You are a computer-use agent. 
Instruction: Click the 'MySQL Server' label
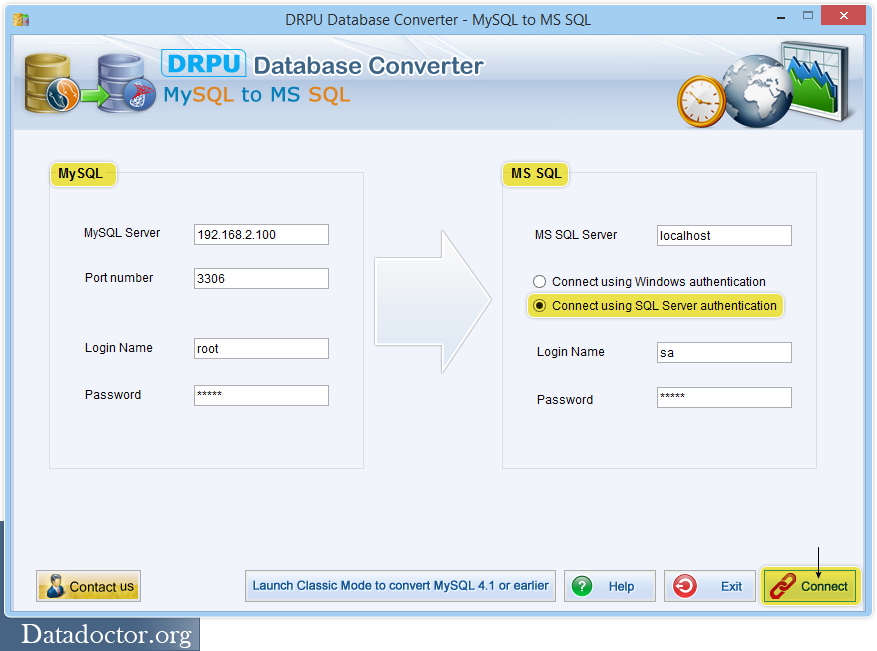point(122,233)
